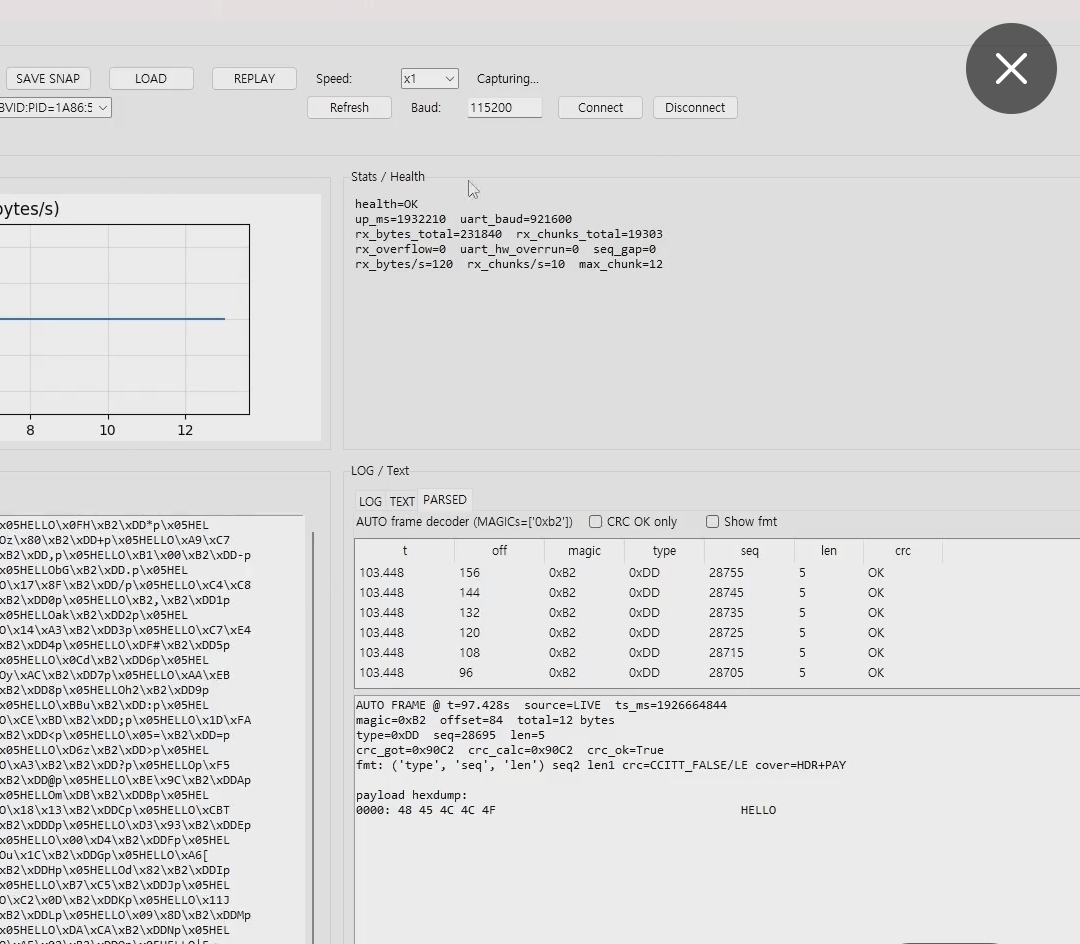Viewport: 1080px width, 944px height.
Task: Connect to the serial port
Action: [599, 107]
